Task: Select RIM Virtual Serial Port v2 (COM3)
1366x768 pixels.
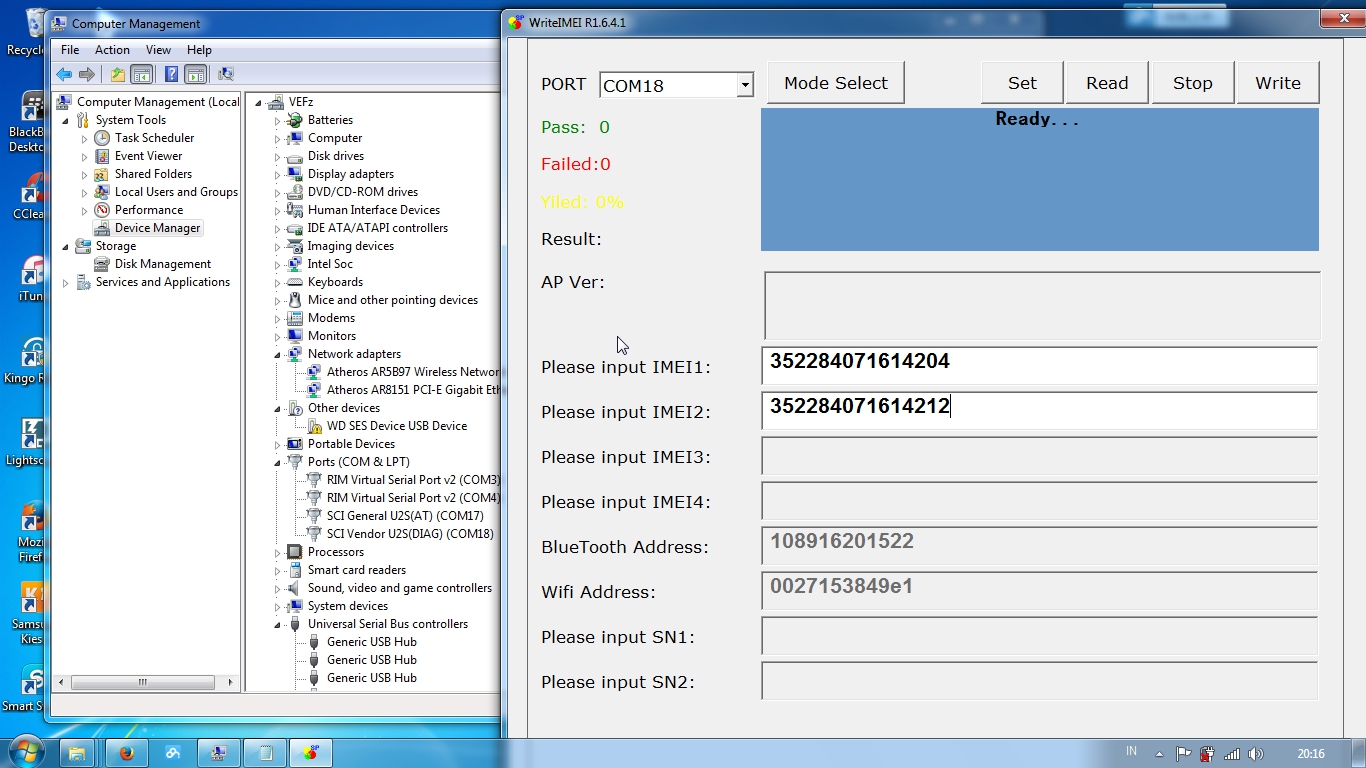Action: click(413, 480)
